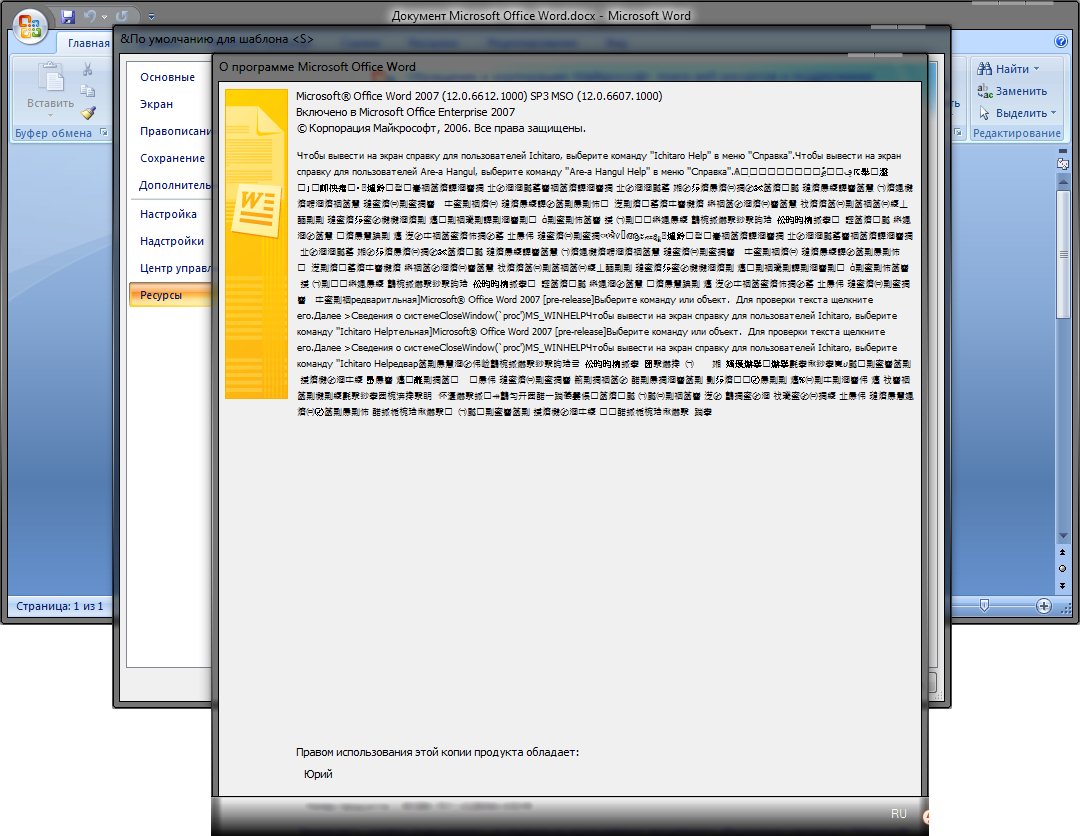Click the По умолчанию для шаблона dialog title
This screenshot has width=1080, height=836.
(216, 39)
